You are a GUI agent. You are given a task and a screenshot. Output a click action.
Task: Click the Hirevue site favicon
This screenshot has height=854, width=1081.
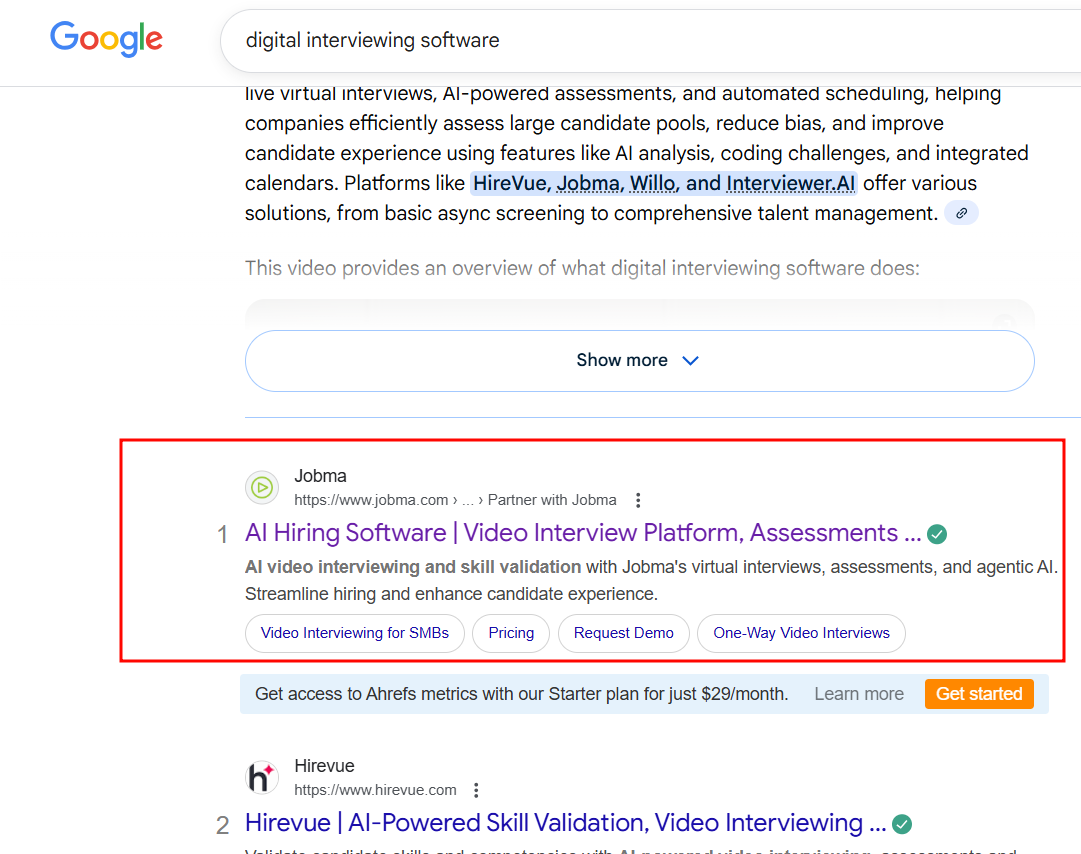[261, 777]
